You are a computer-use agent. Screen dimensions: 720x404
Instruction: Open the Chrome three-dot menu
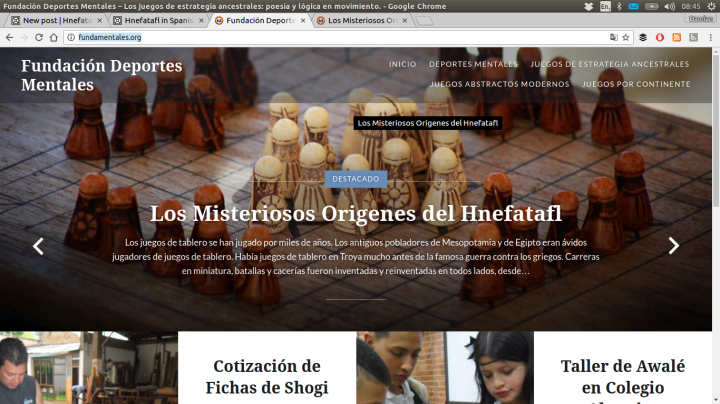click(x=711, y=37)
